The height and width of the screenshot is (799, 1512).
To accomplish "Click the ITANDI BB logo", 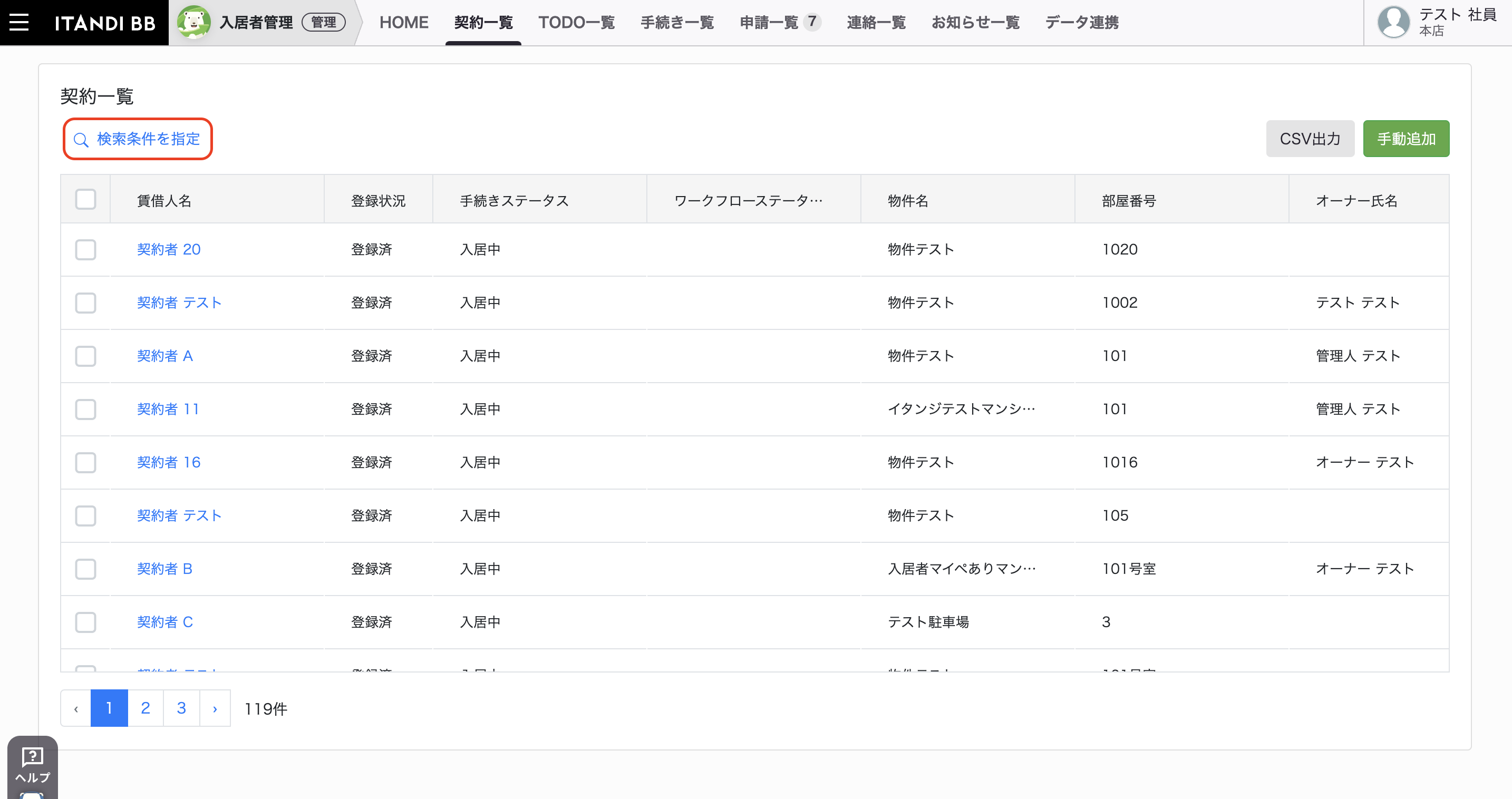I will [105, 23].
